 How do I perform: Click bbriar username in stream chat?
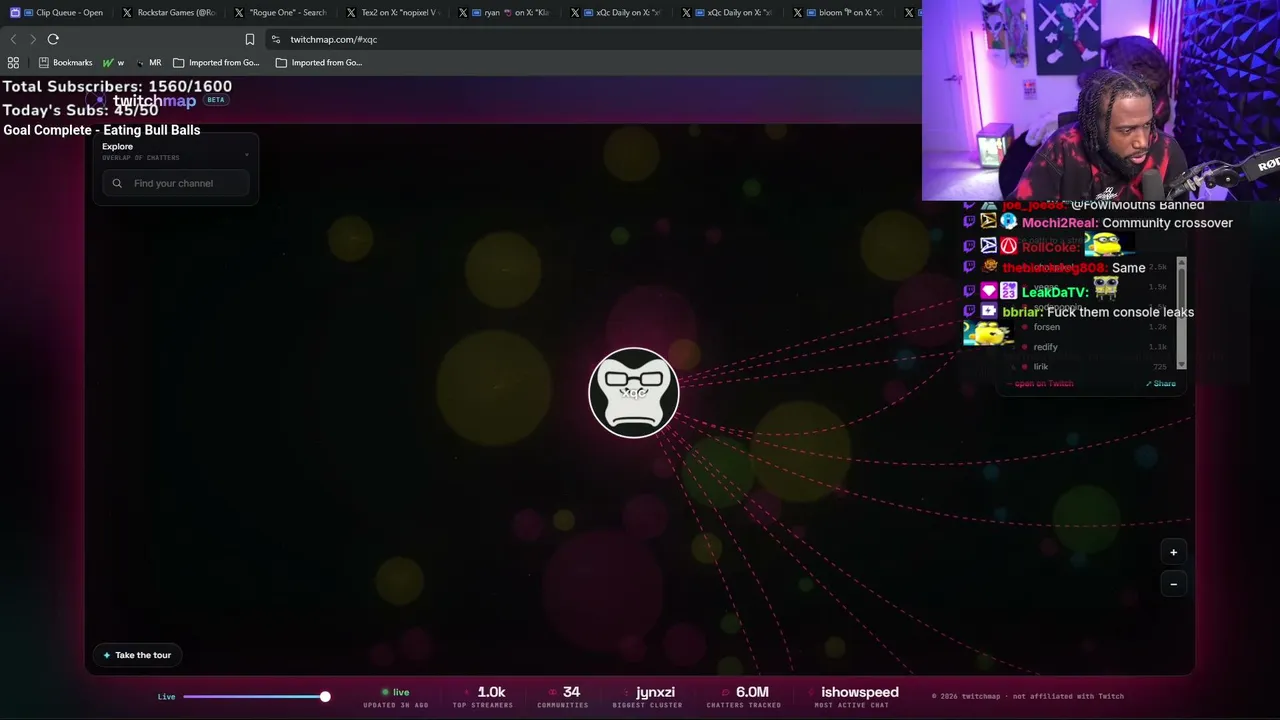tap(1022, 312)
